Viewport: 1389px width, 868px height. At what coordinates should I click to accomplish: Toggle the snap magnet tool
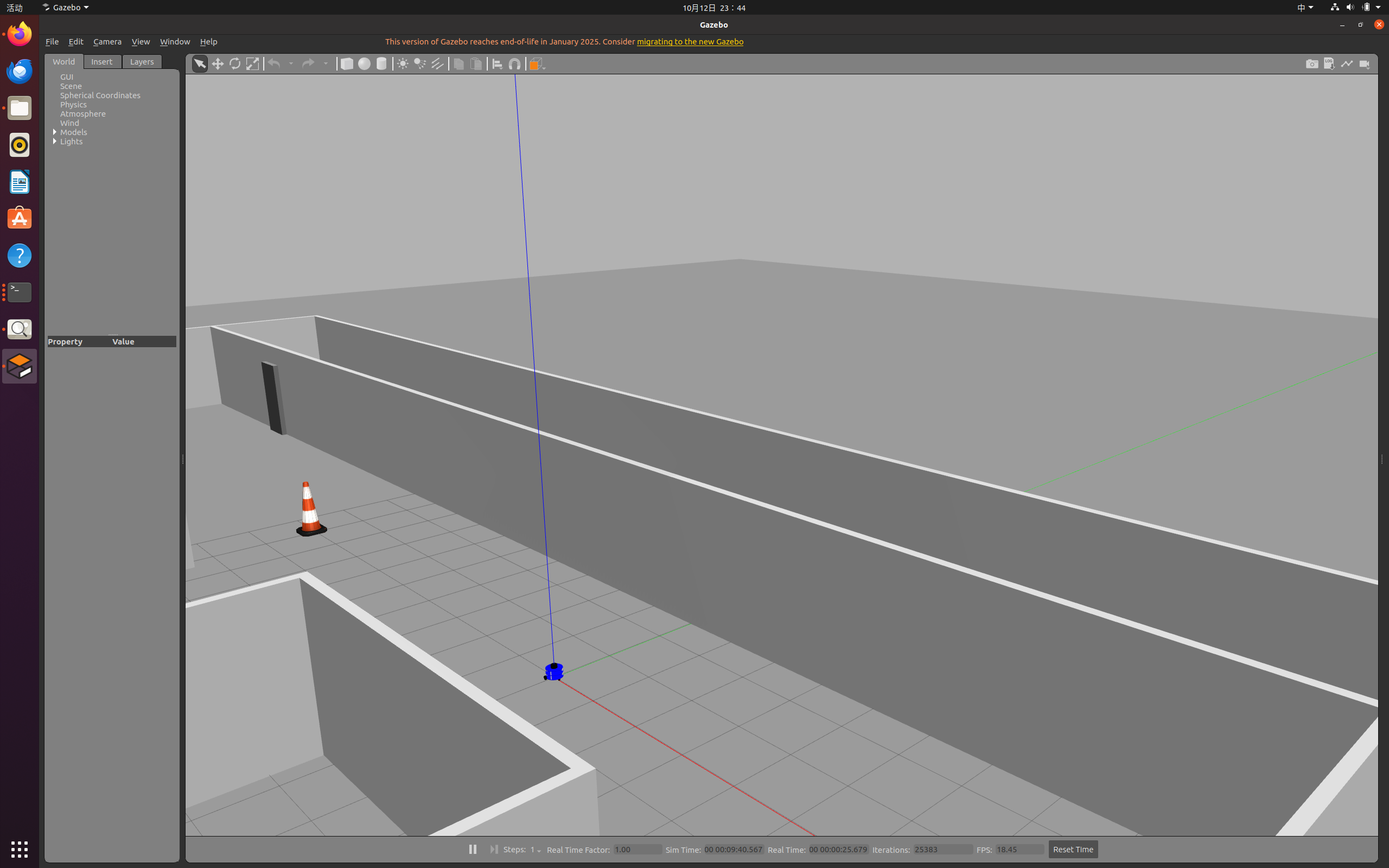[515, 63]
